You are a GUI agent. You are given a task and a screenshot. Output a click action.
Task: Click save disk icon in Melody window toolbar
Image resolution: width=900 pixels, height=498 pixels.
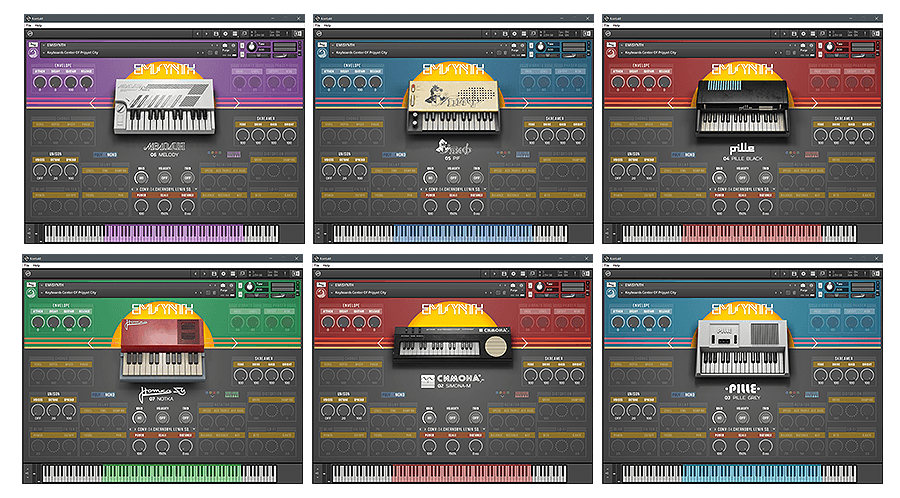tap(216, 34)
